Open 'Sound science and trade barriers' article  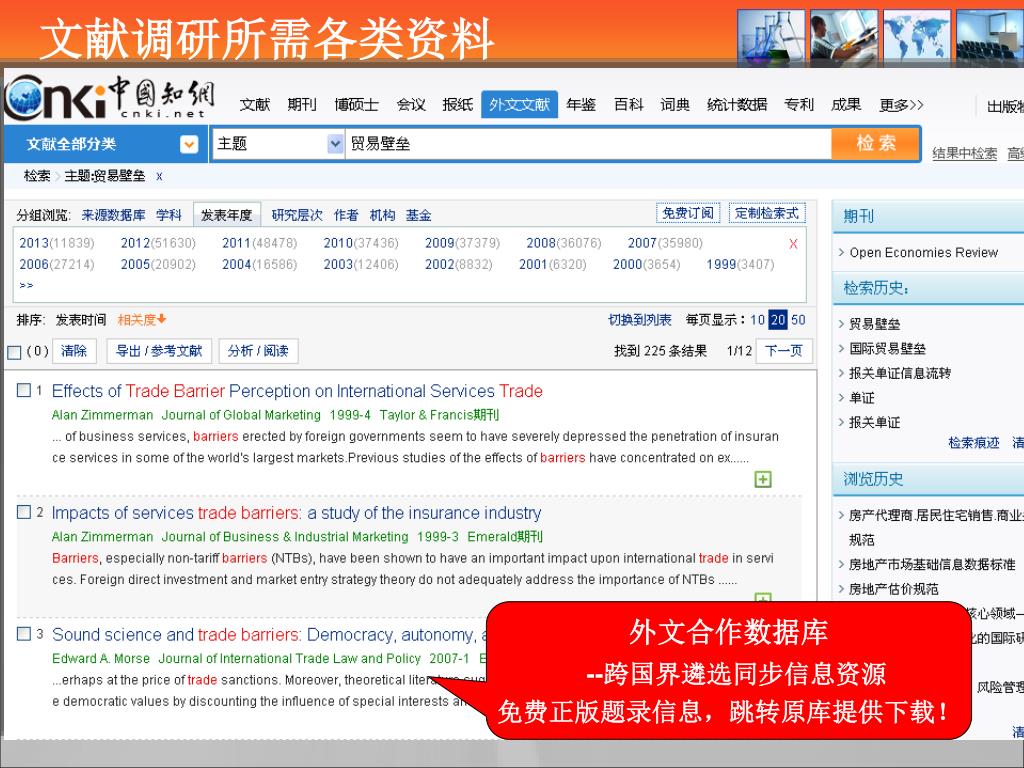(268, 635)
